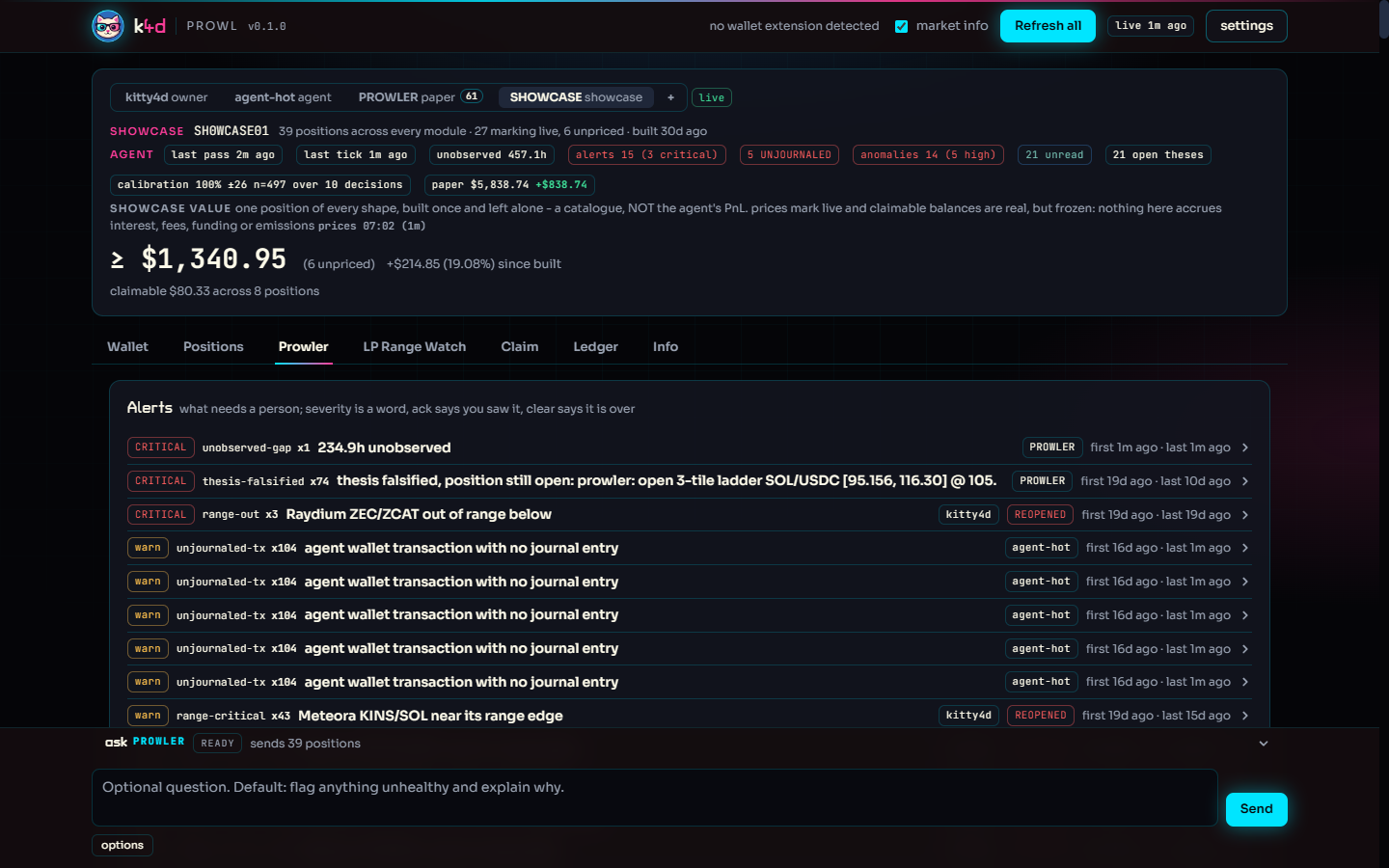
Task: Expand the thesis-falsified alert chevron
Action: pyautogui.click(x=1245, y=481)
